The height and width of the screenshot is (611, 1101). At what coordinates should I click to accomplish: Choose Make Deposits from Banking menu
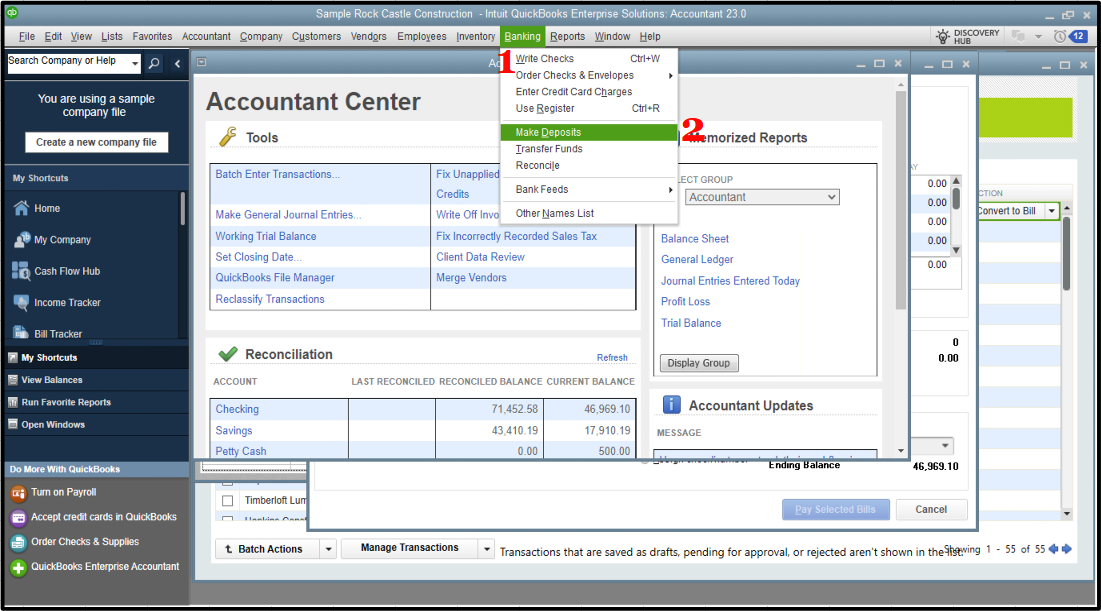[588, 132]
